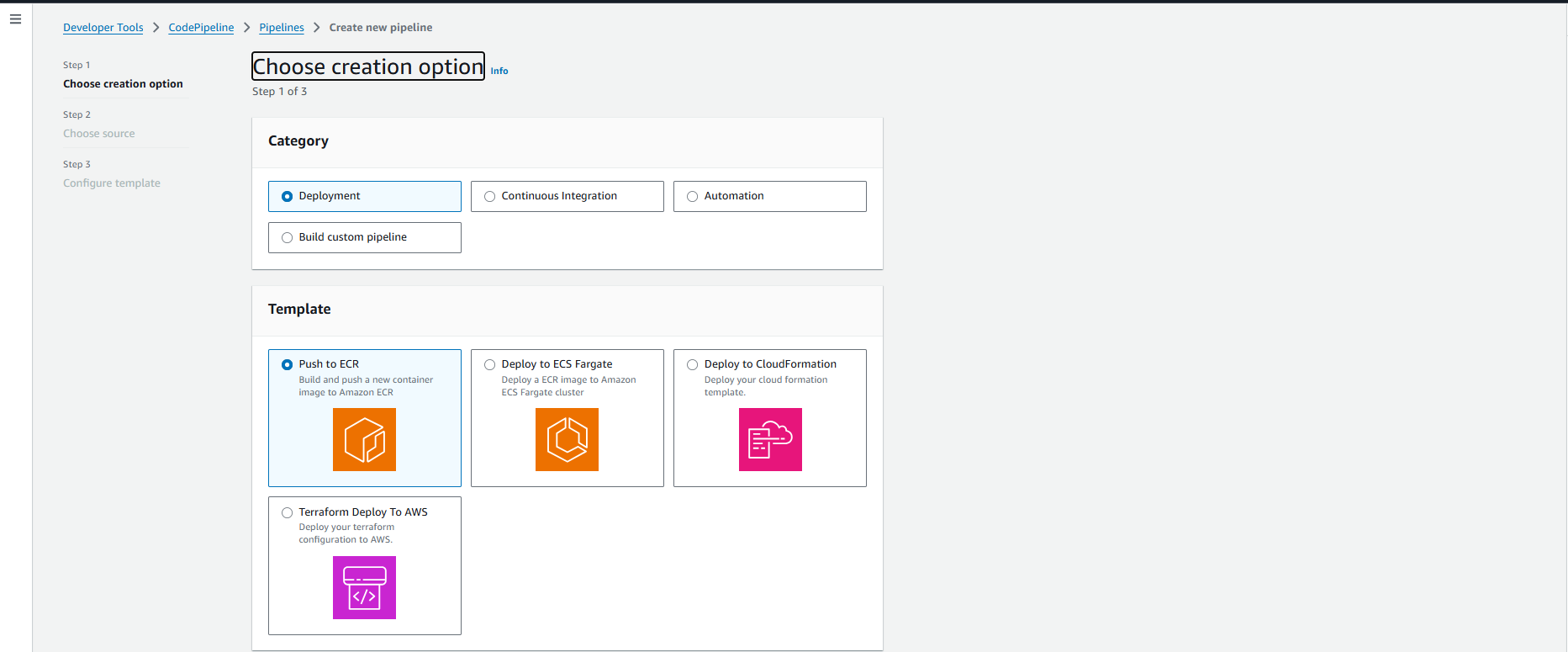The height and width of the screenshot is (652, 1568).
Task: Choose the Automation category option
Action: [693, 197]
